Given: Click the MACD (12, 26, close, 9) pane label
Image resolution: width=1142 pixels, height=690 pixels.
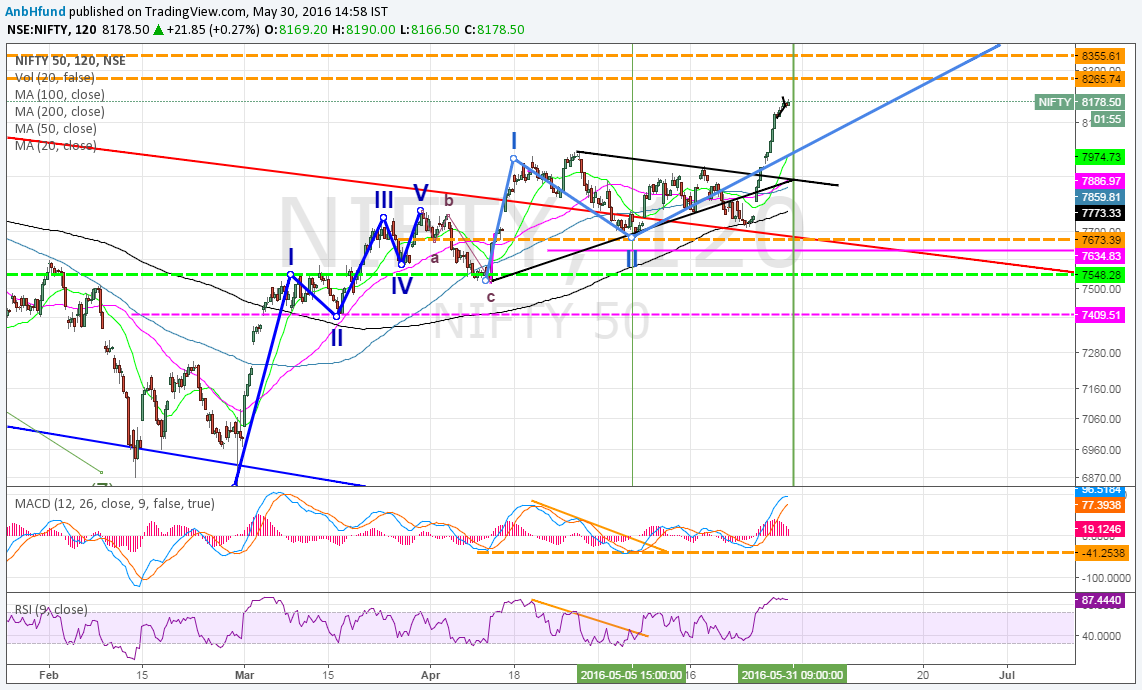Looking at the screenshot, I should [x=114, y=503].
